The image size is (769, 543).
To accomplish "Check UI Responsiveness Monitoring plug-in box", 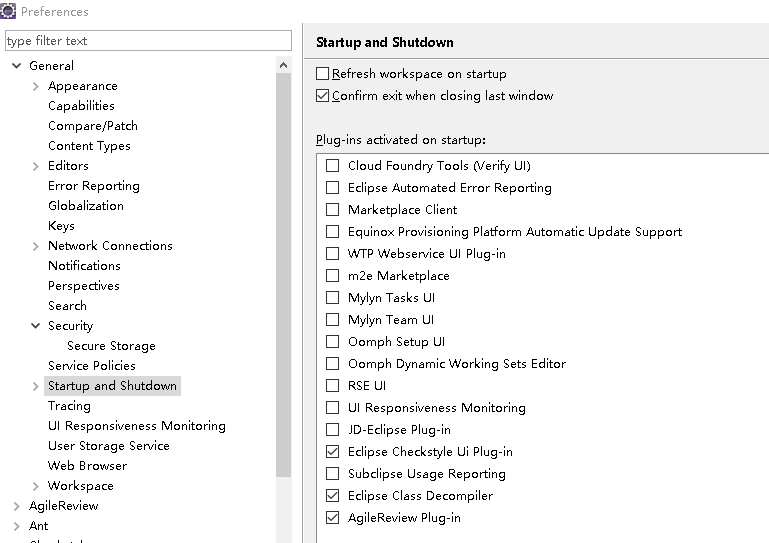I will pyautogui.click(x=333, y=408).
